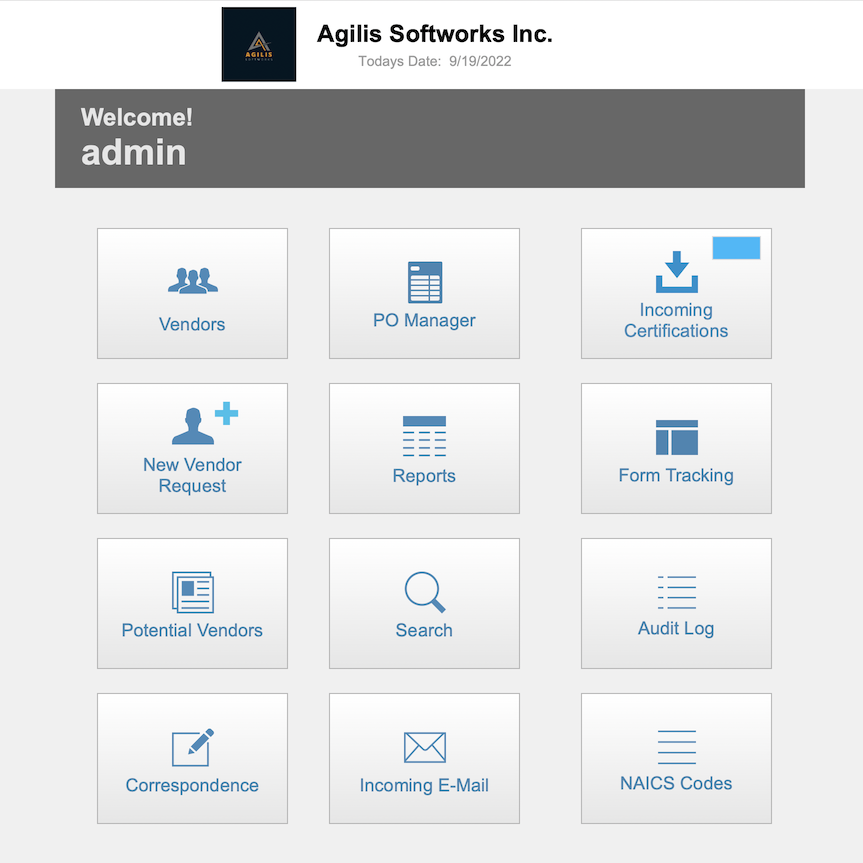Click the Incoming E-Mail envelope icon
Viewport: 863px width, 863px height.
pyautogui.click(x=424, y=747)
